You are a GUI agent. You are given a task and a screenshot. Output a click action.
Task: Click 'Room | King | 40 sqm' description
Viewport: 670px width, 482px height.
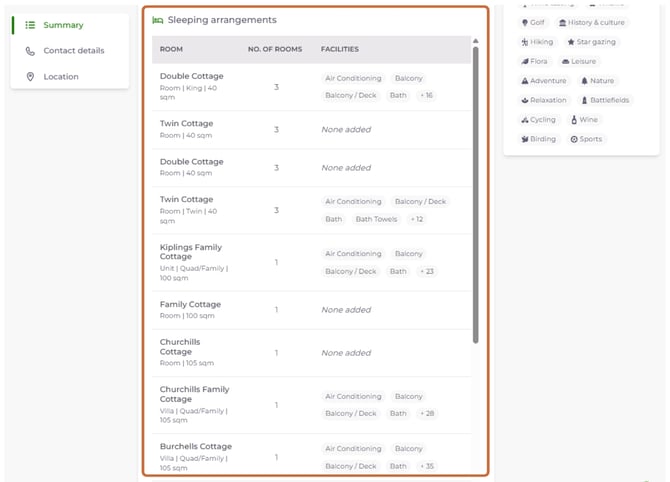click(x=188, y=93)
